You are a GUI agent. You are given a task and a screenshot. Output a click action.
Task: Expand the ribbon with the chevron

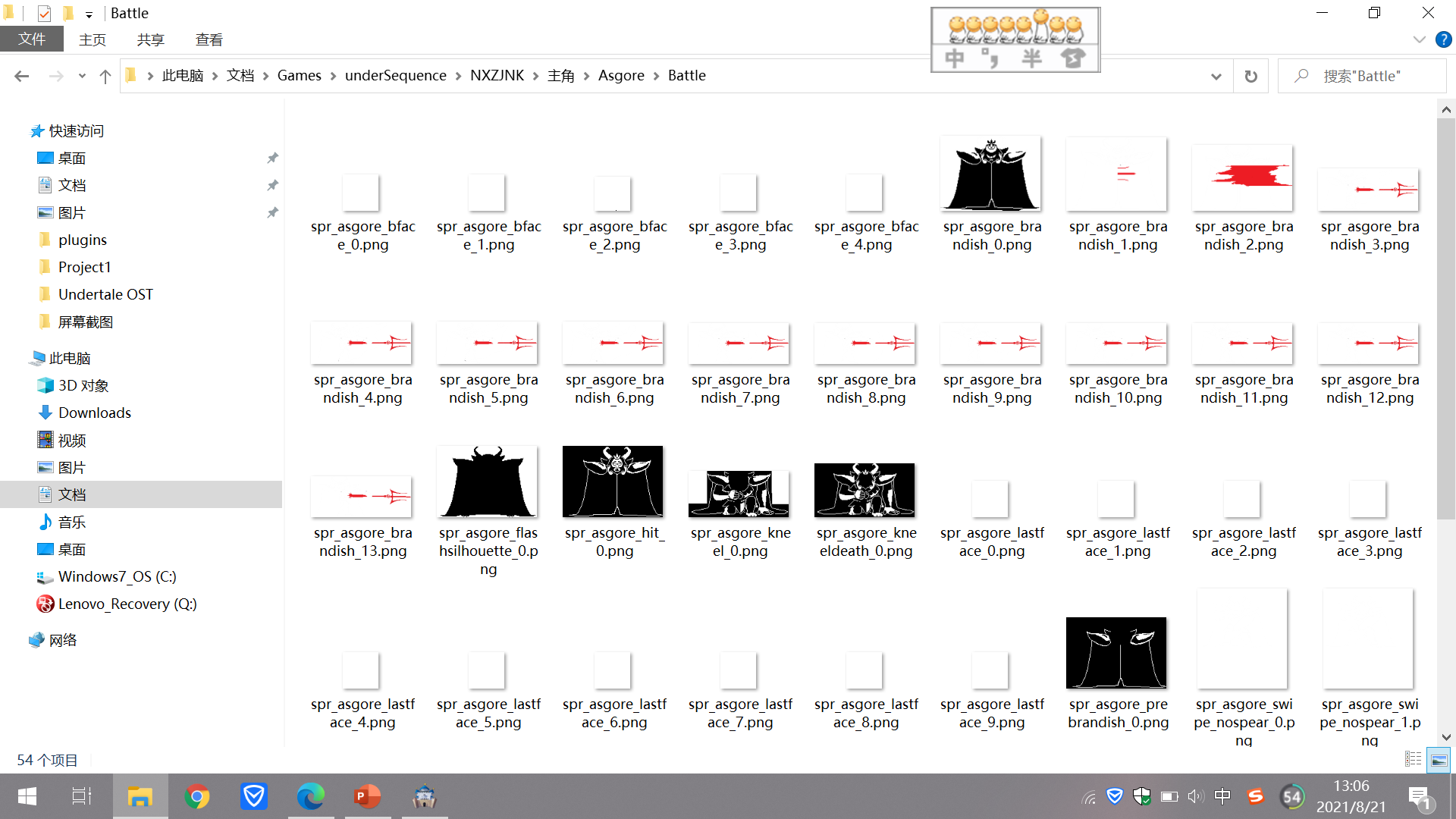point(1420,39)
